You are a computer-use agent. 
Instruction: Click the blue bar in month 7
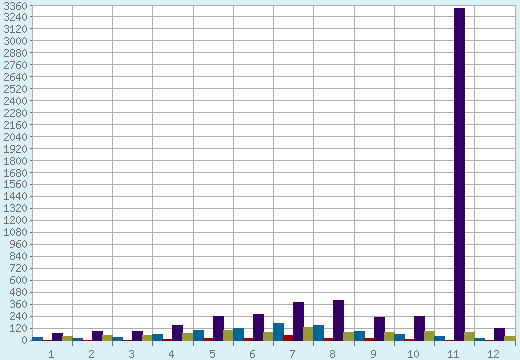[x=278, y=332]
